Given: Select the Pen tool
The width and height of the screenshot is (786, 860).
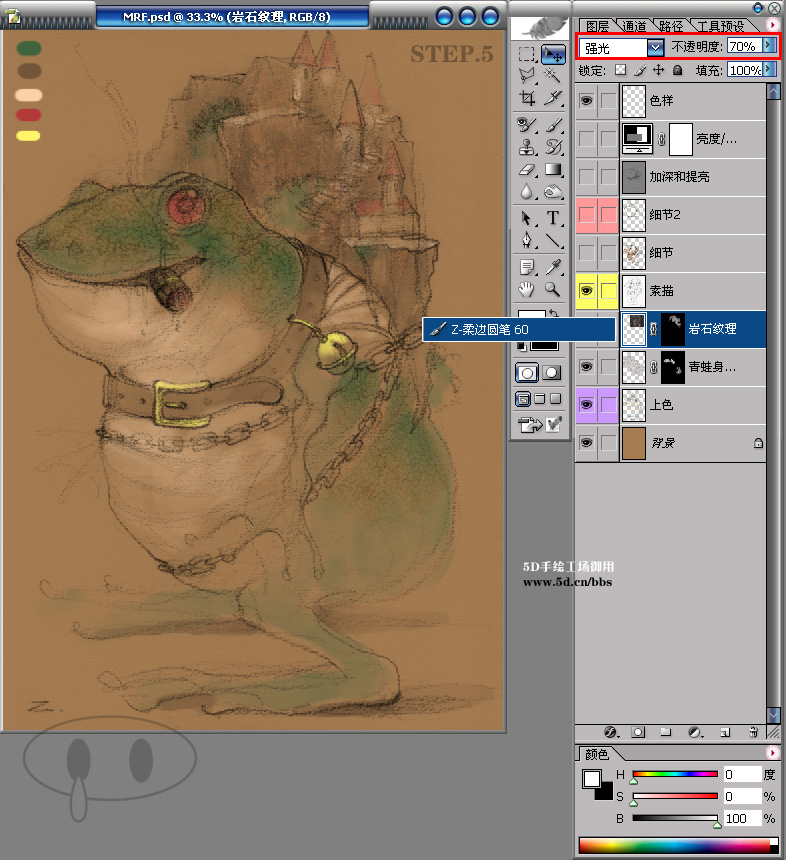Looking at the screenshot, I should point(527,240).
